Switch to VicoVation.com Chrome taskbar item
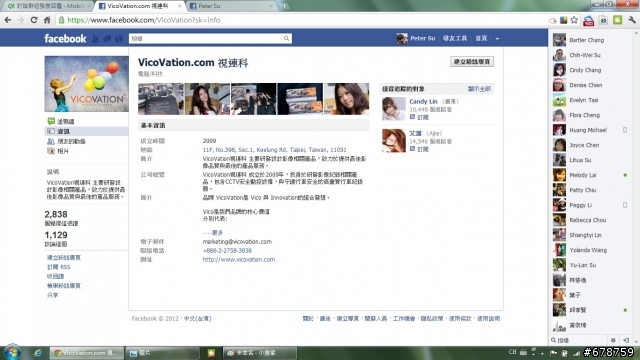 click(87, 353)
